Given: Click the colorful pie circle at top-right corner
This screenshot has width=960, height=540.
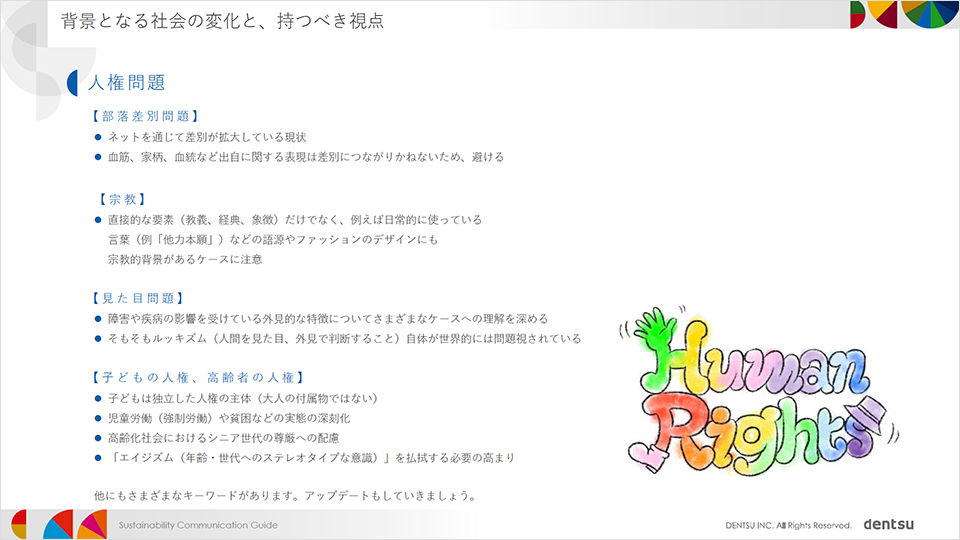Looking at the screenshot, I should point(928,14).
